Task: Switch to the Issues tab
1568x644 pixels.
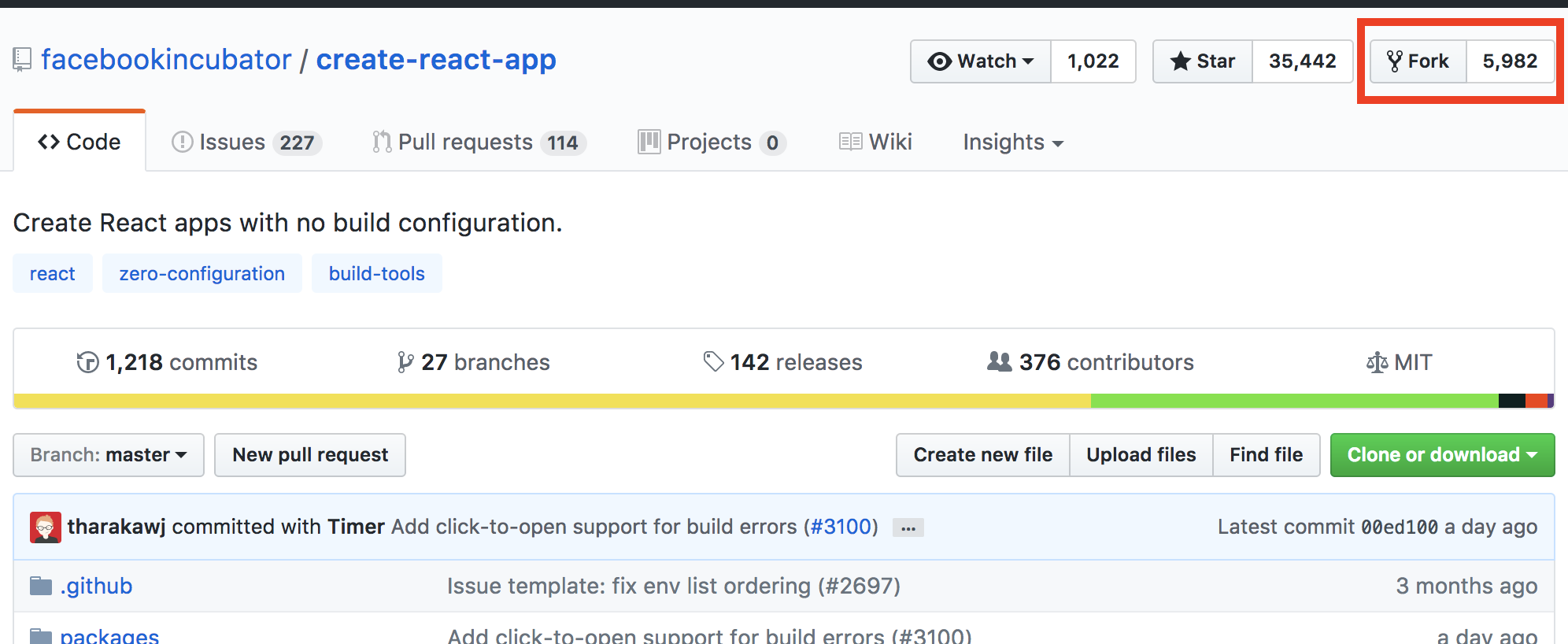Action: coord(246,142)
